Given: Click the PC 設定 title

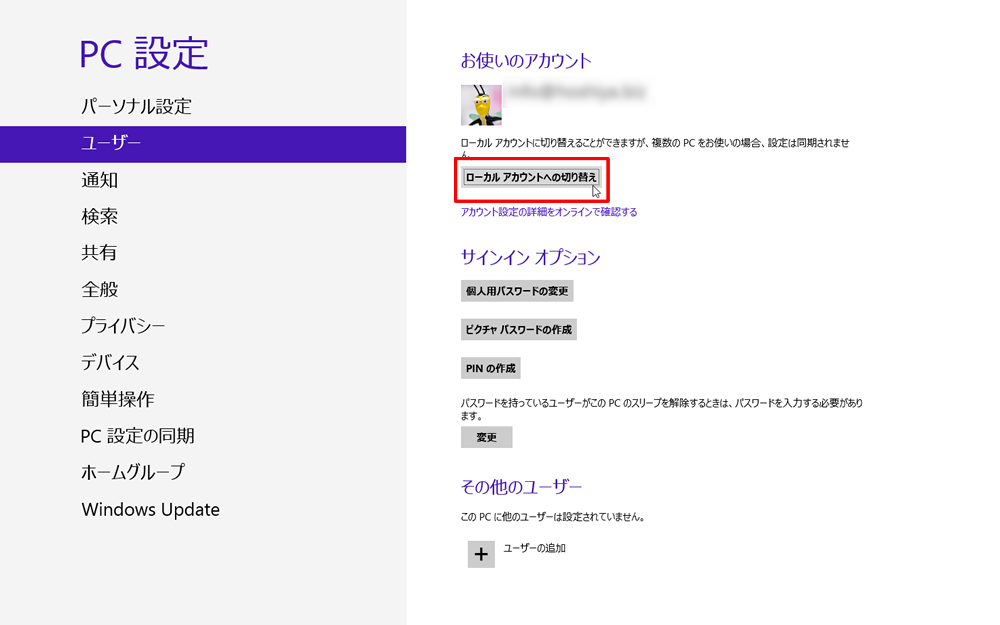Looking at the screenshot, I should coord(144,54).
